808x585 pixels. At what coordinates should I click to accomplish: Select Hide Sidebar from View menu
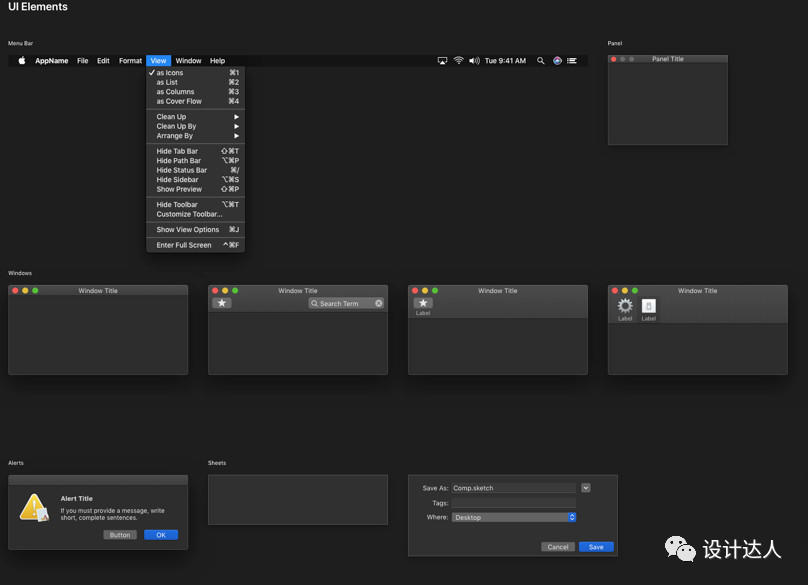[x=178, y=180]
